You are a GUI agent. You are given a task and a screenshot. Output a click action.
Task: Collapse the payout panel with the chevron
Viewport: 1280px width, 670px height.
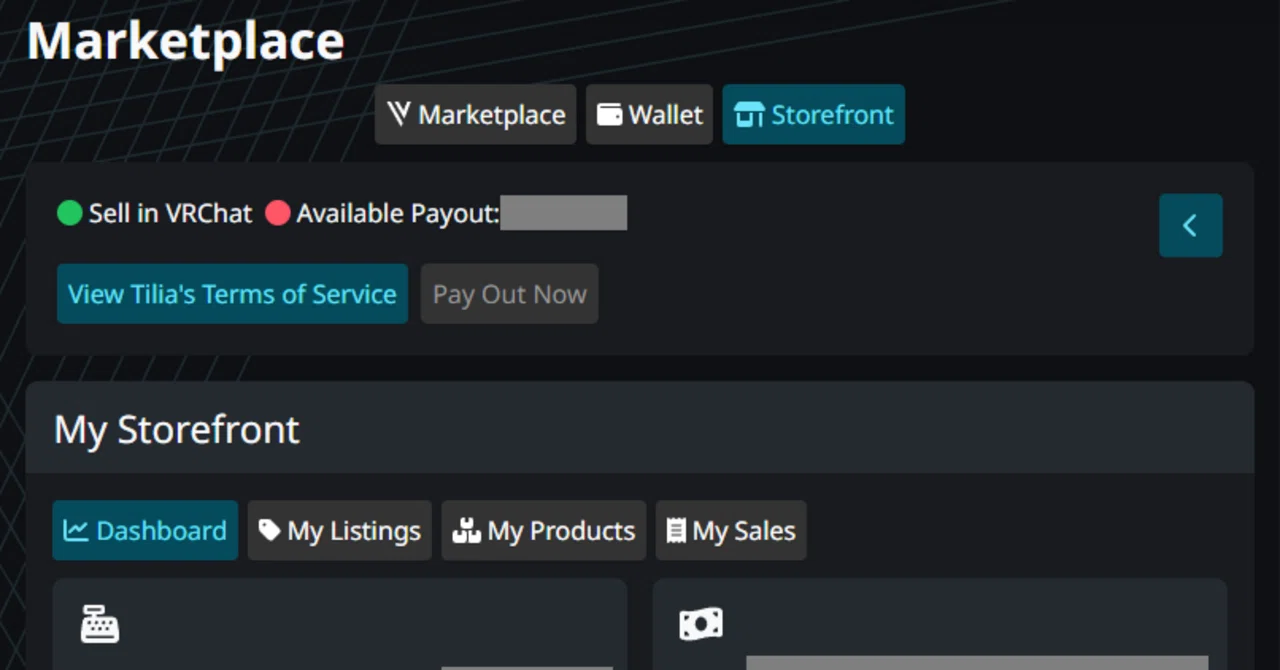tap(1190, 225)
